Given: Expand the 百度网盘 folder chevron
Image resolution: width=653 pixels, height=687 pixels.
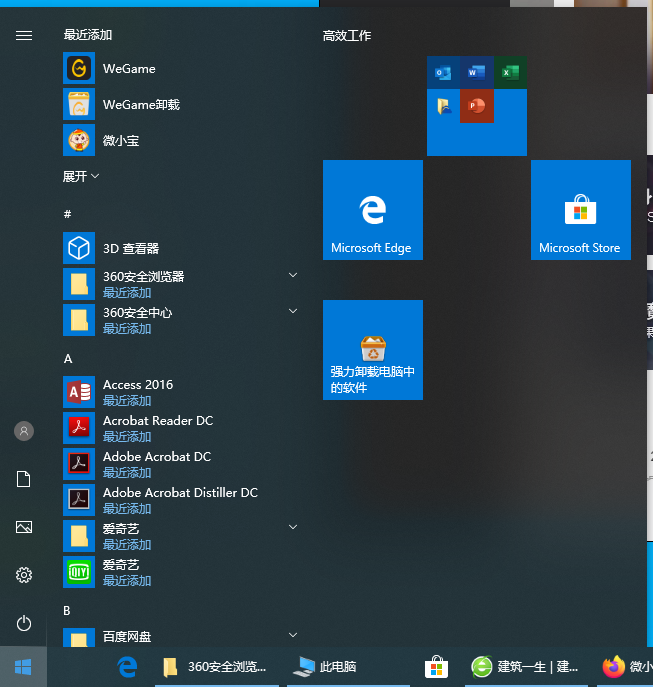Looking at the screenshot, I should click(x=293, y=635).
